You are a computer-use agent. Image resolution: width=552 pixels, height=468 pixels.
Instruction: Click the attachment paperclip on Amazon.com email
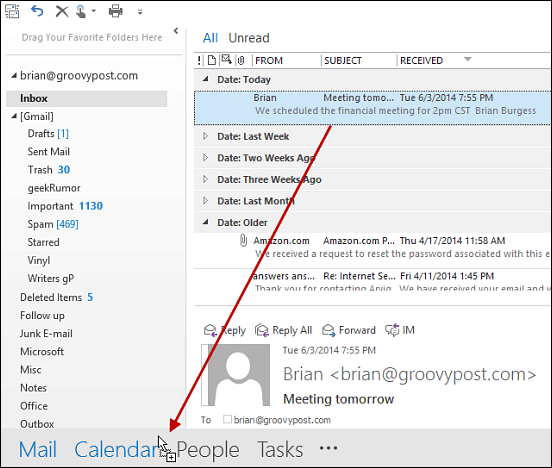point(243,241)
